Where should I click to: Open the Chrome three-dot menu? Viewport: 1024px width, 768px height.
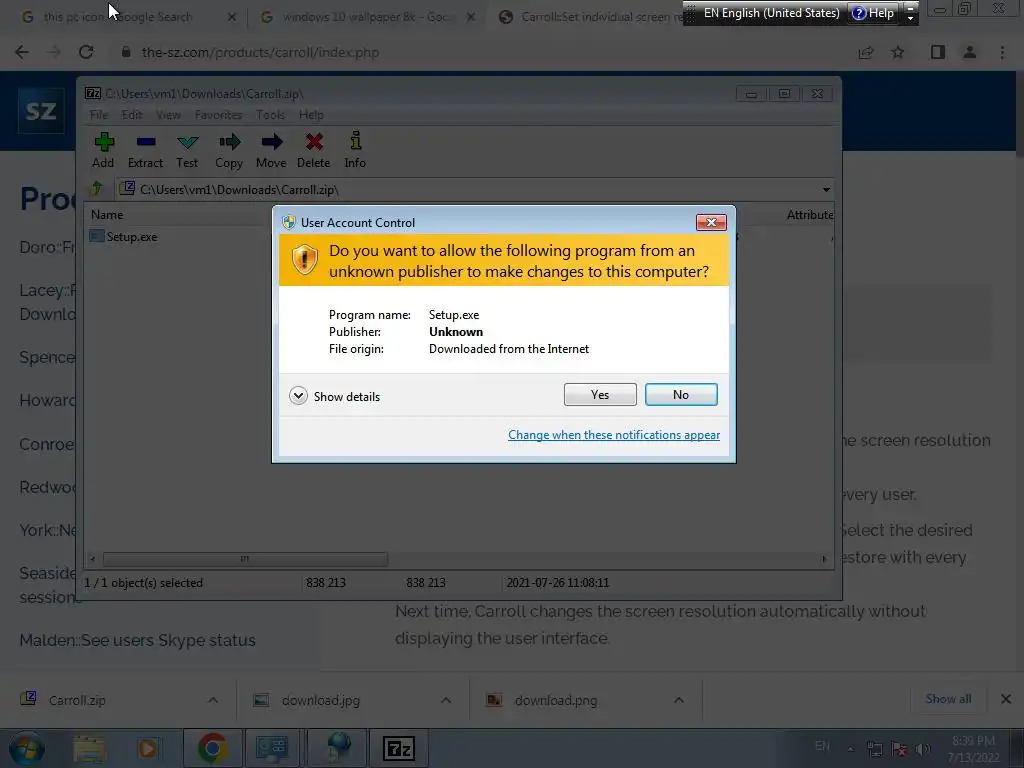tap(1002, 52)
